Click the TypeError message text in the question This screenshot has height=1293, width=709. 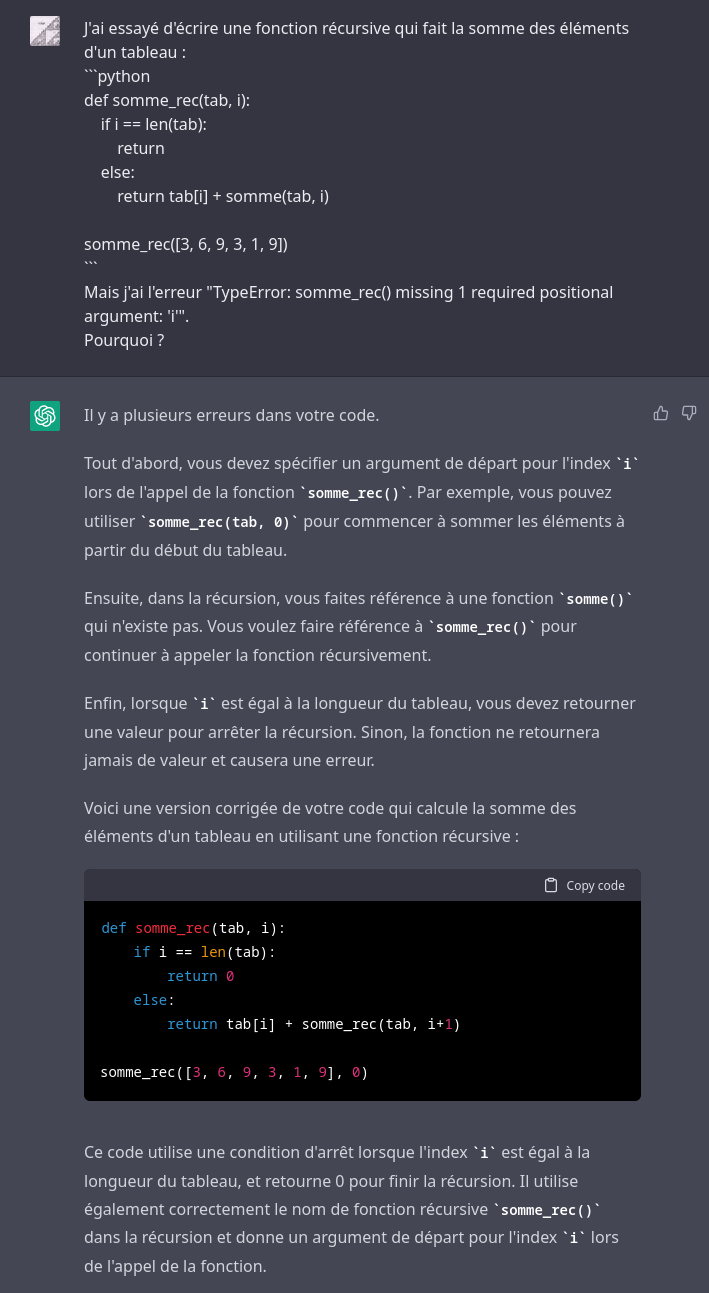(x=348, y=304)
